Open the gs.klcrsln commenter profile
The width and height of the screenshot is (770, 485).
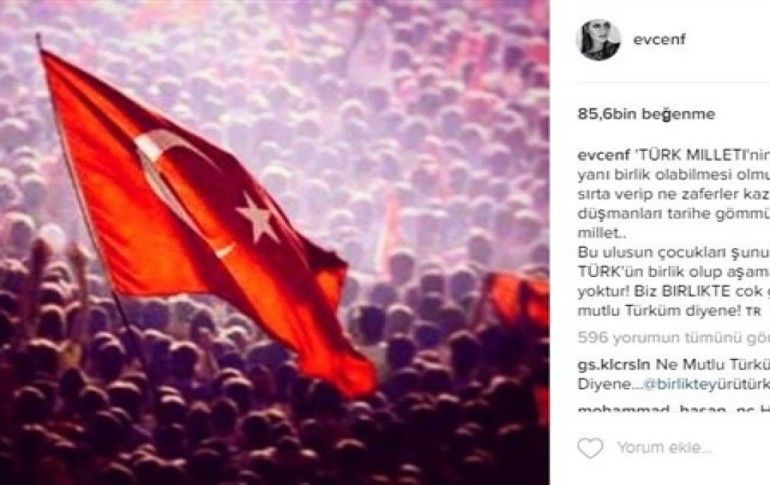point(614,365)
